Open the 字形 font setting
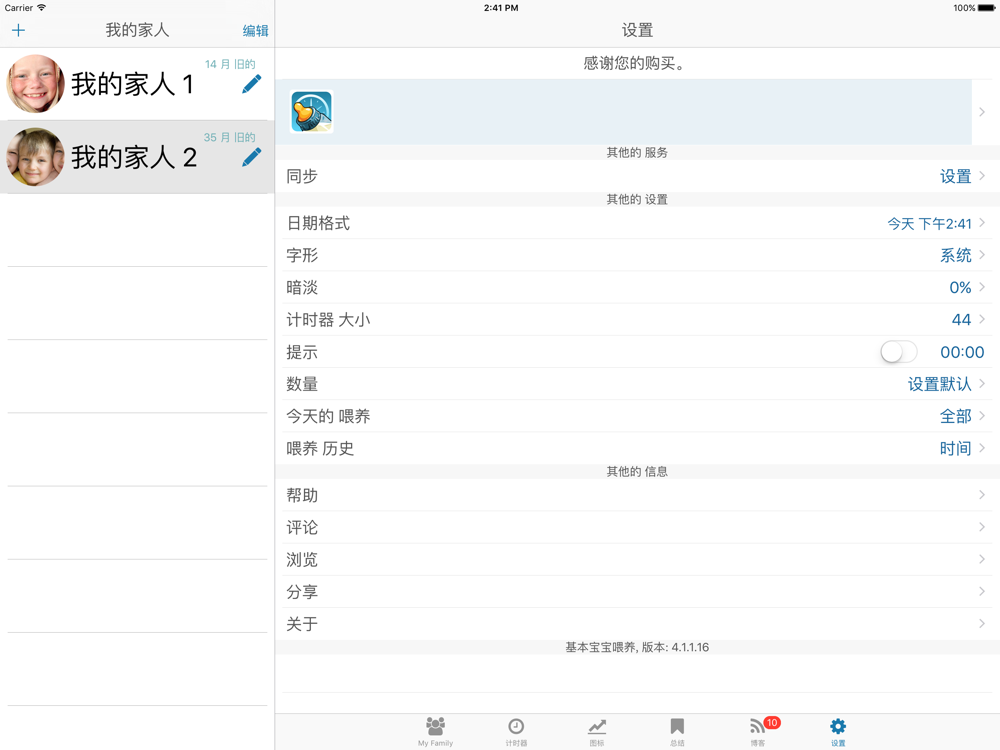The image size is (1000, 750). coord(637,255)
